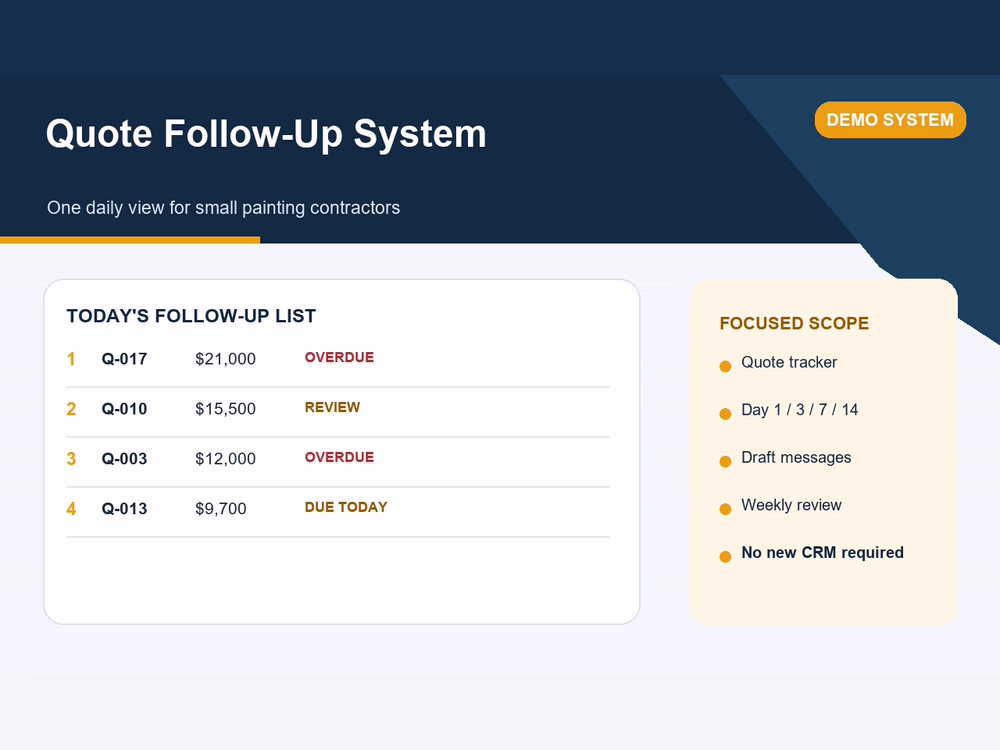Click the Weekly review scope item
This screenshot has width=1000, height=750.
click(x=791, y=505)
